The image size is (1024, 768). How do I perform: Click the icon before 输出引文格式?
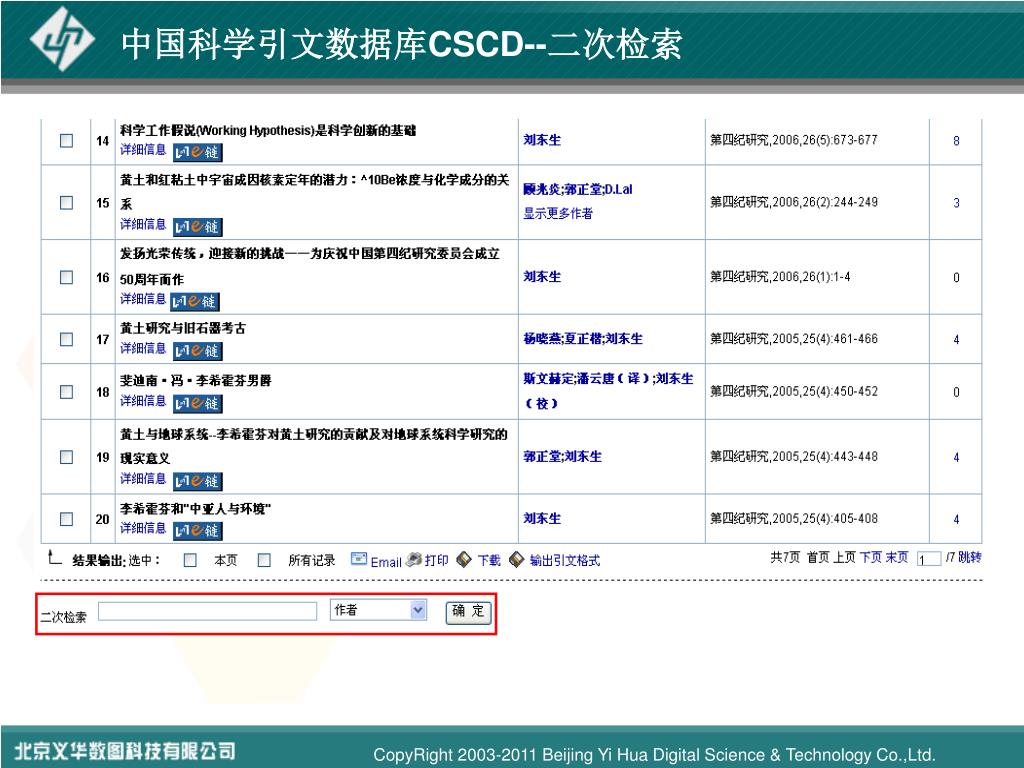pos(517,560)
